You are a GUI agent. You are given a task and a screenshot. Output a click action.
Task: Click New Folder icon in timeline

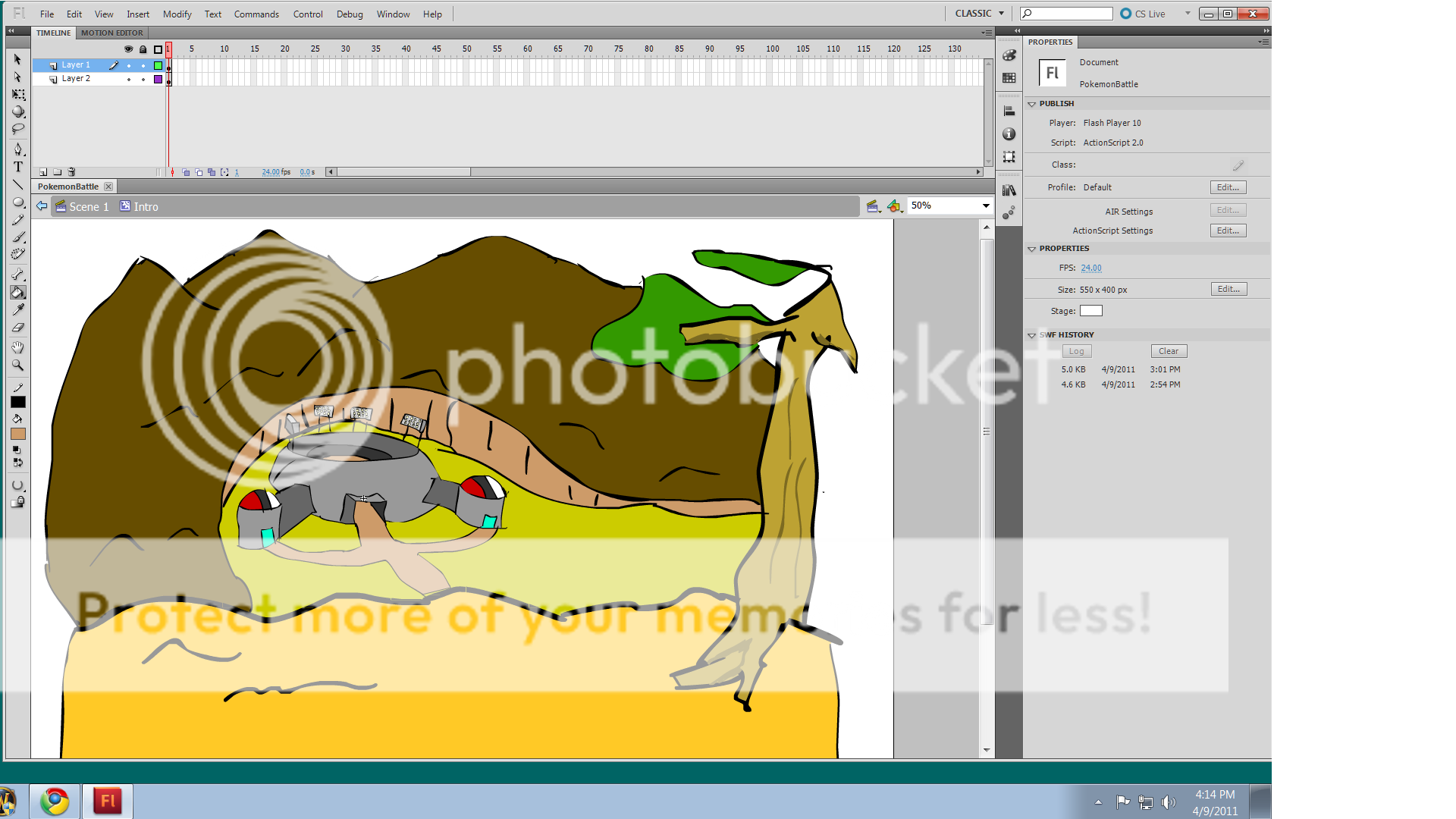pos(57,172)
